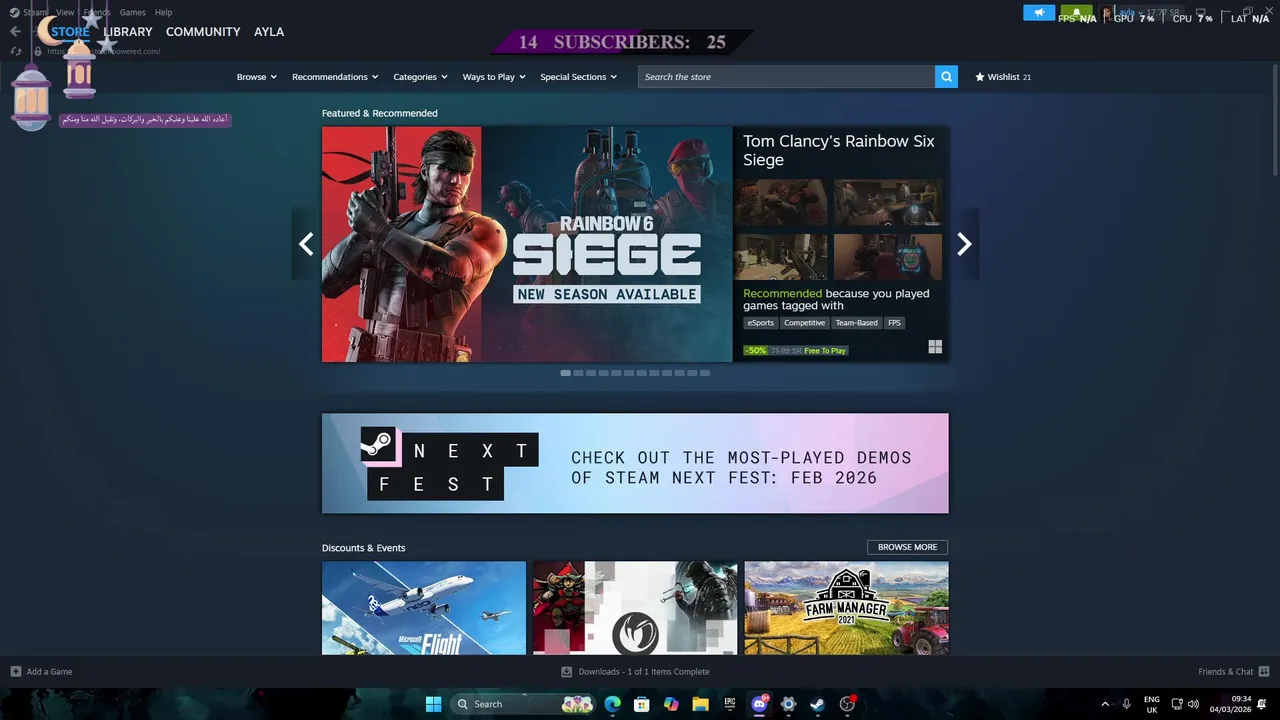Click the Windows platform icon on Siege card

coord(935,347)
